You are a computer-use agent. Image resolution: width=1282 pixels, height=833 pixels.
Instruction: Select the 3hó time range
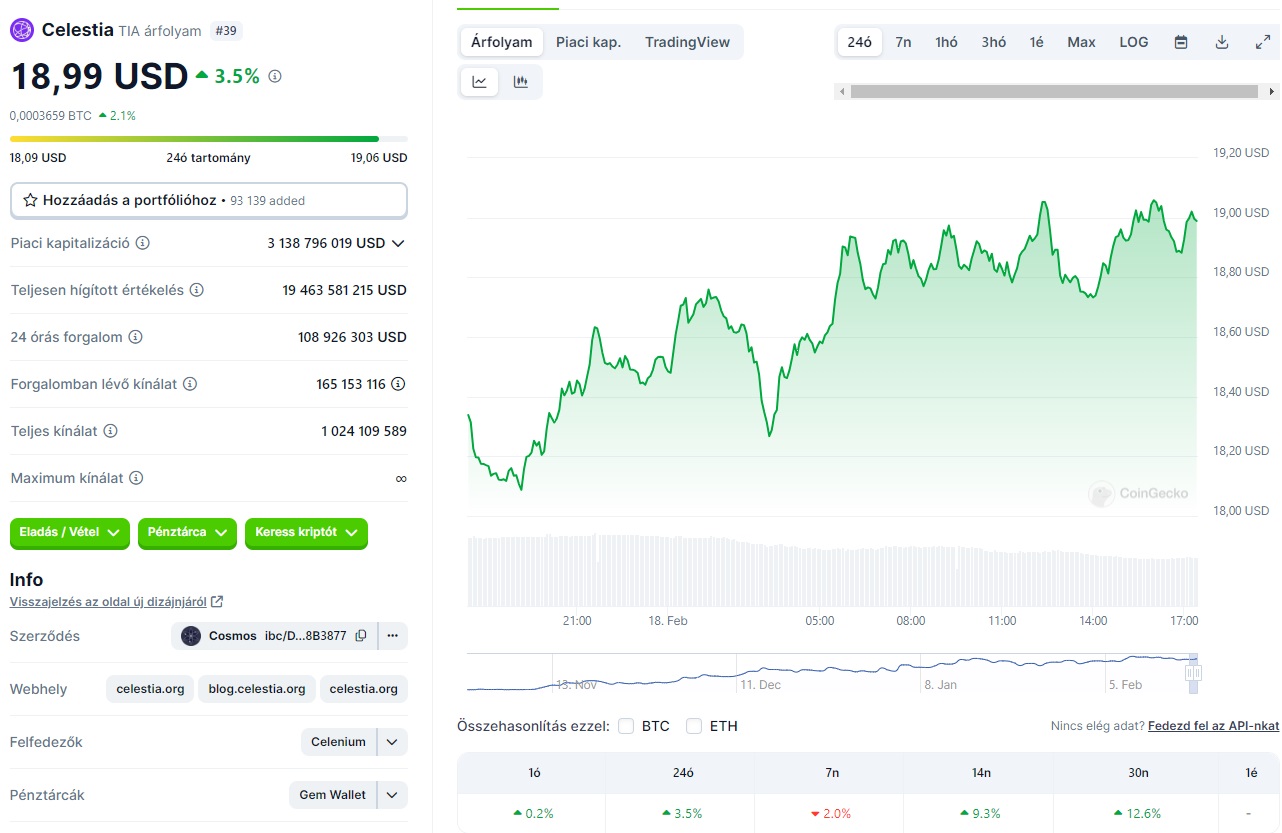(994, 42)
